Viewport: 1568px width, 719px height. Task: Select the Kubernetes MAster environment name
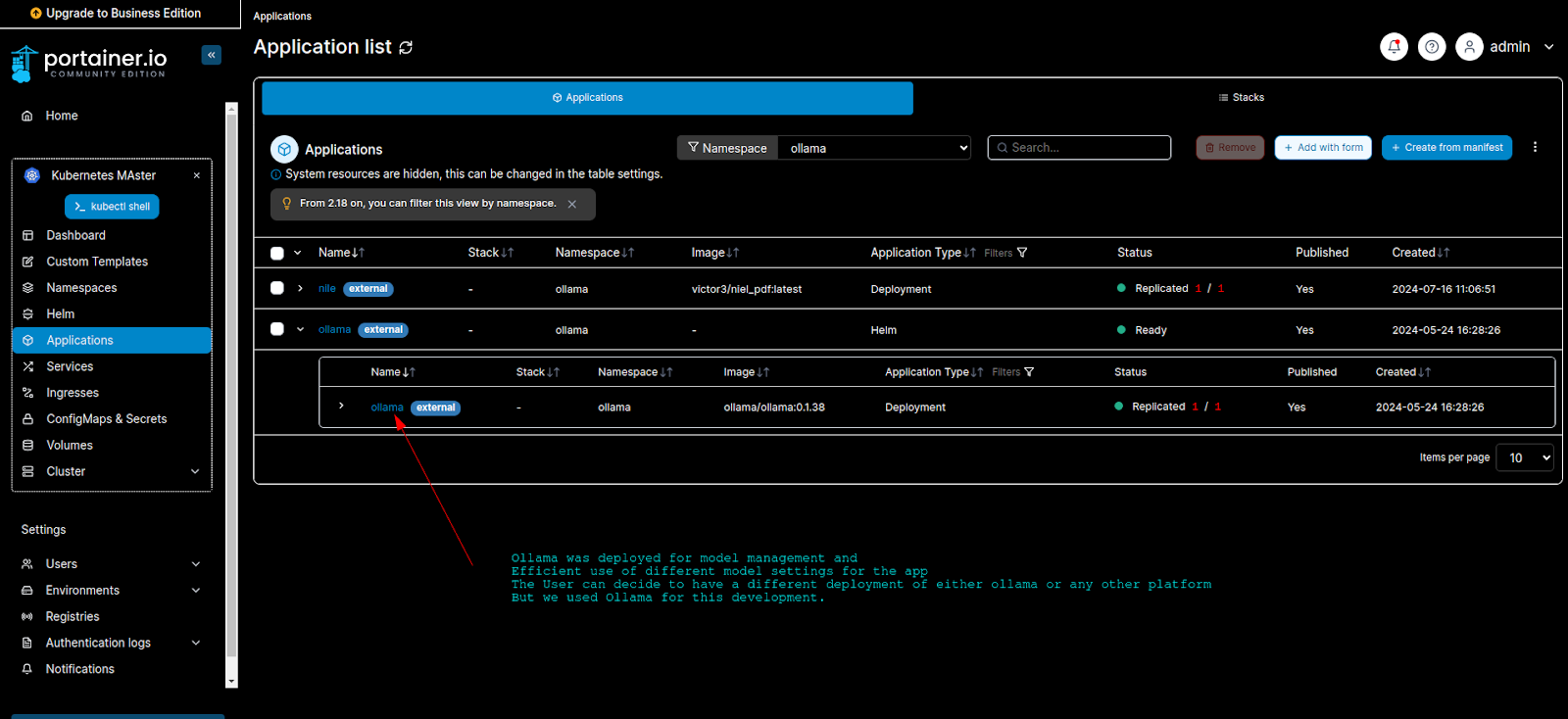coord(104,175)
